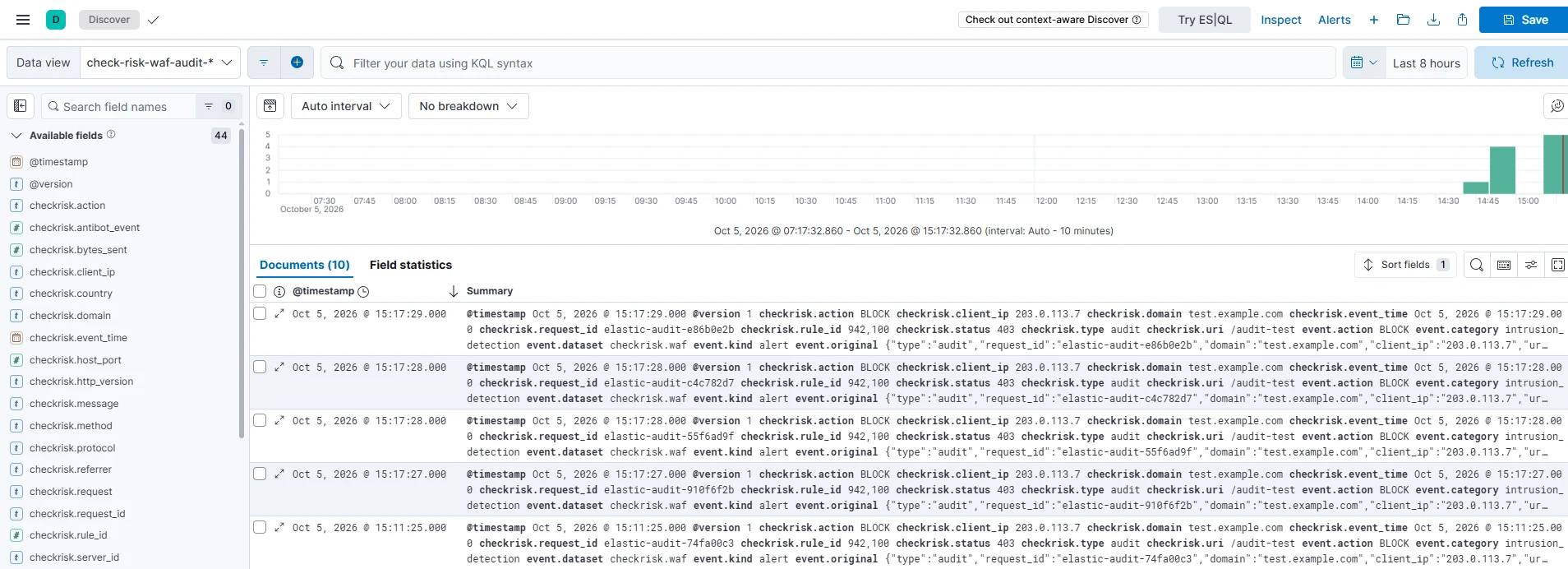Open the chart visualization edit icon

coord(1556,106)
